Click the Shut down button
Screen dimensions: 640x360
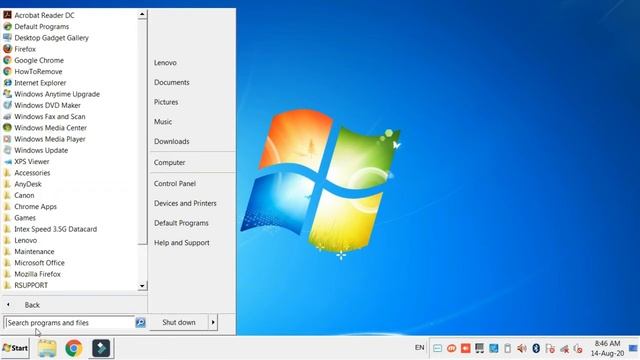[179, 322]
